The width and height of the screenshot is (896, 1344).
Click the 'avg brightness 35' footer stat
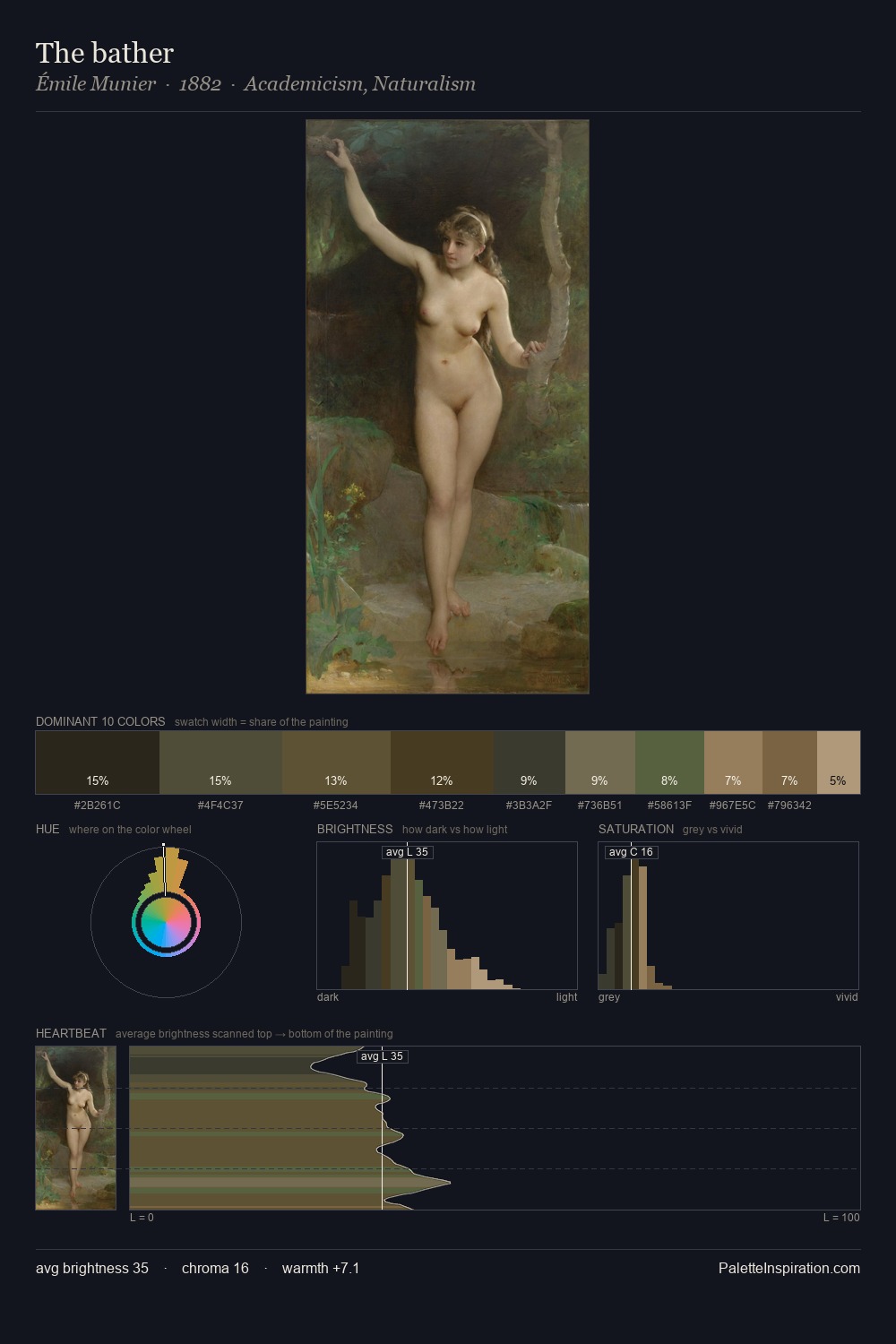(x=92, y=1268)
